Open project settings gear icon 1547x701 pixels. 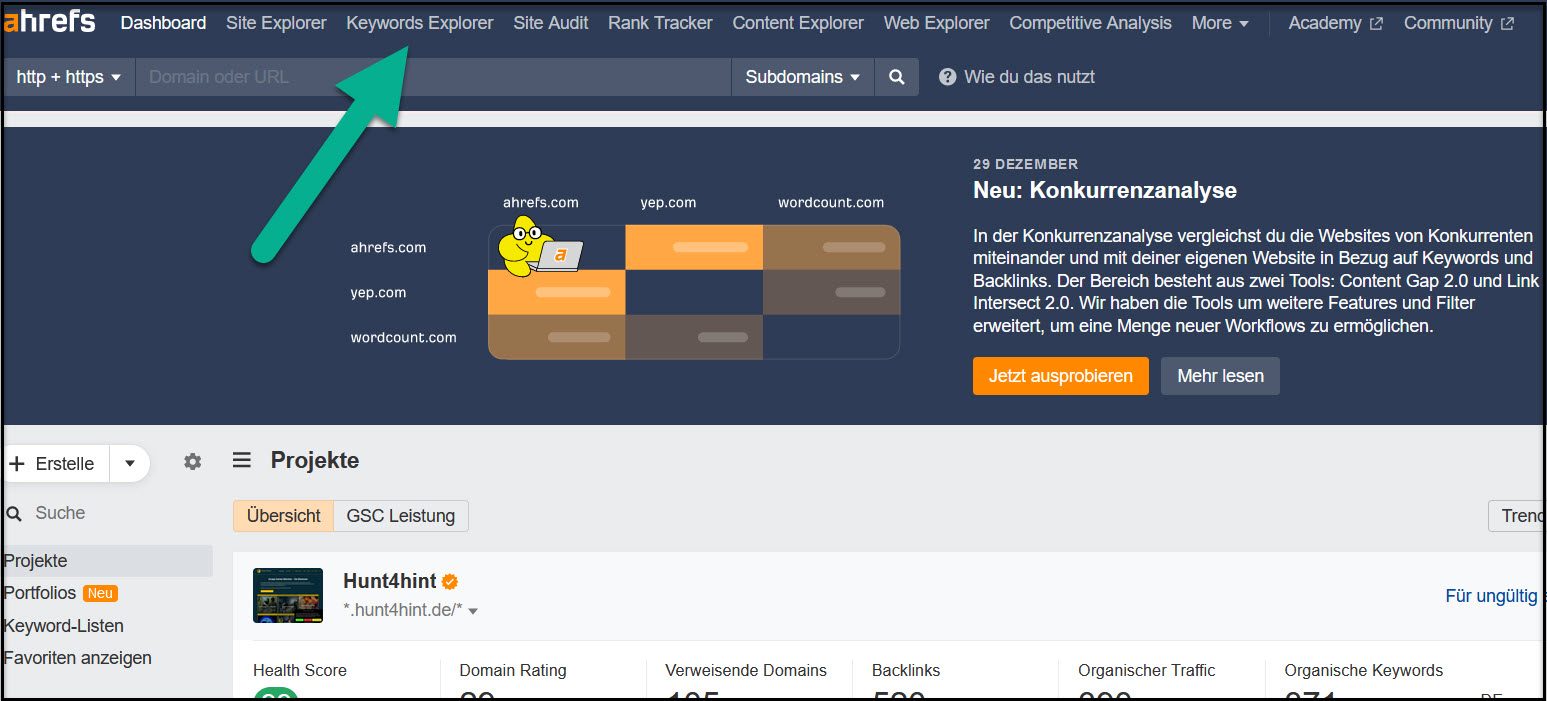[x=193, y=461]
